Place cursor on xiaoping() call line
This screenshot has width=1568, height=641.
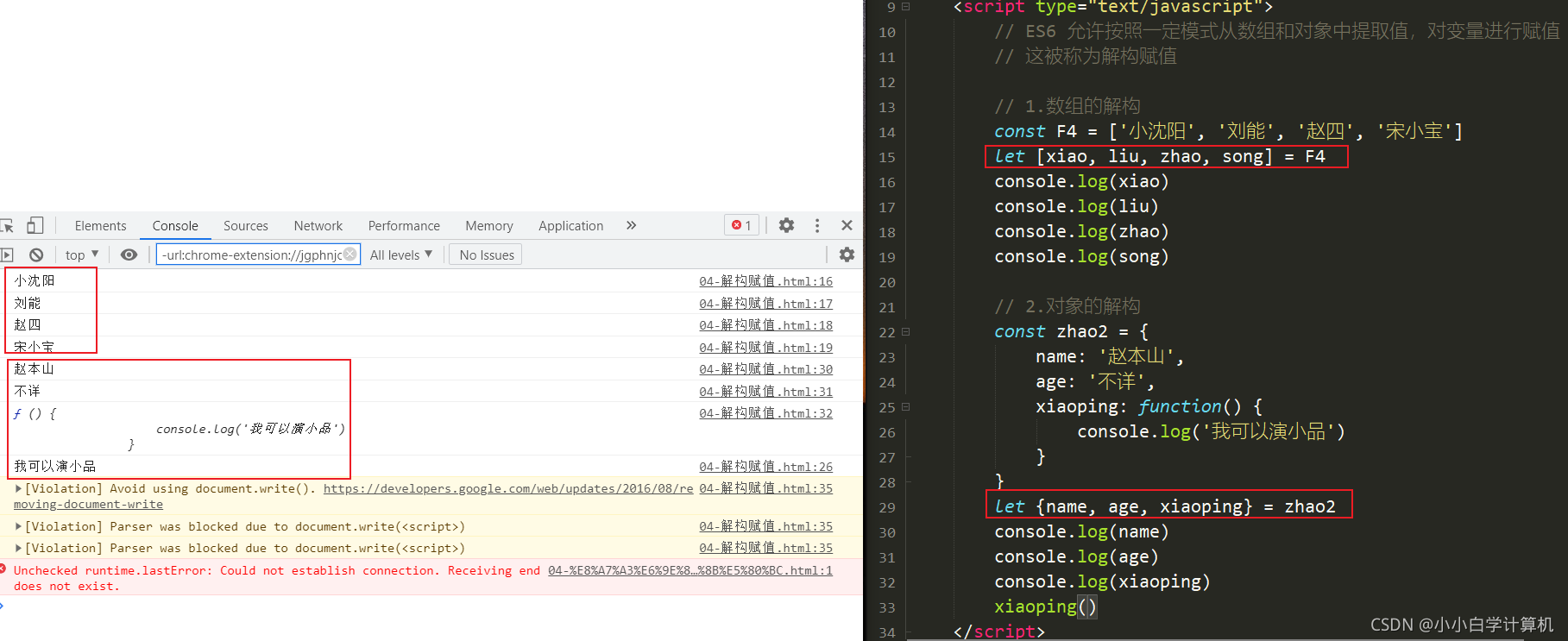1045,606
